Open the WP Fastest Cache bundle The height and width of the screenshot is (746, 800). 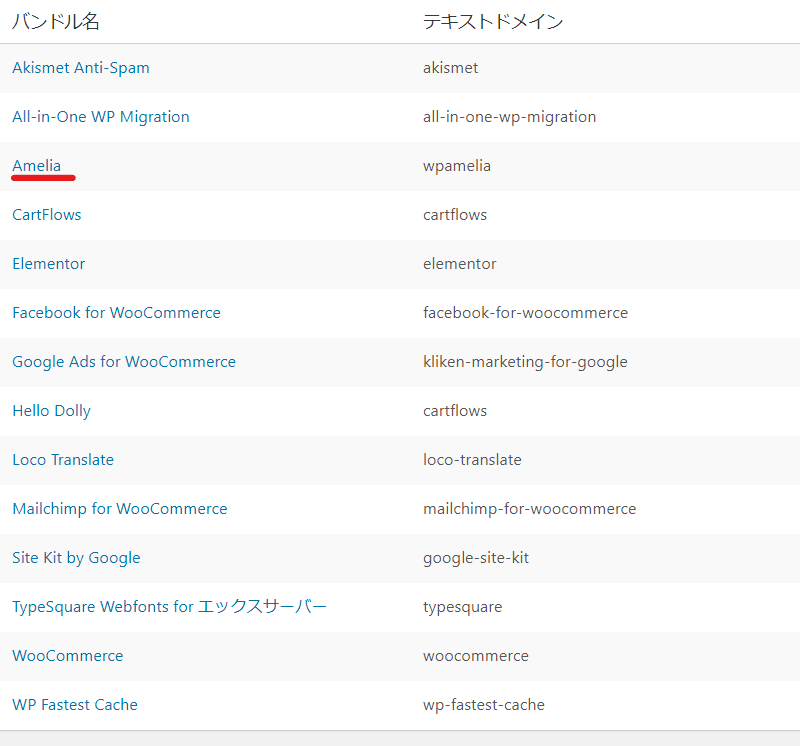coord(75,705)
